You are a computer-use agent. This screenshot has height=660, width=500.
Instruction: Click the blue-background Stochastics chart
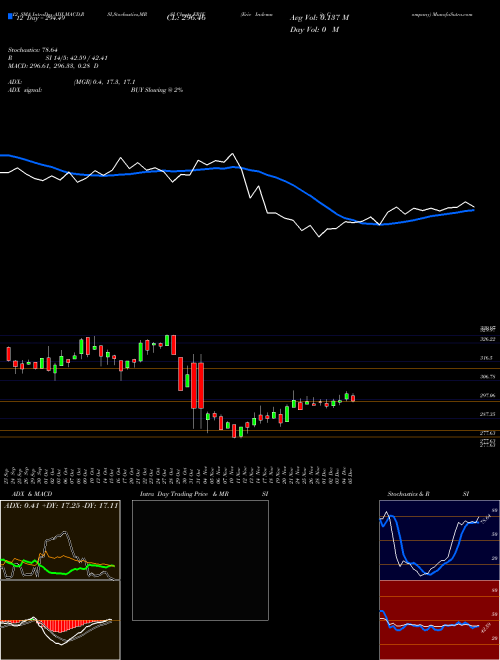tap(439, 540)
